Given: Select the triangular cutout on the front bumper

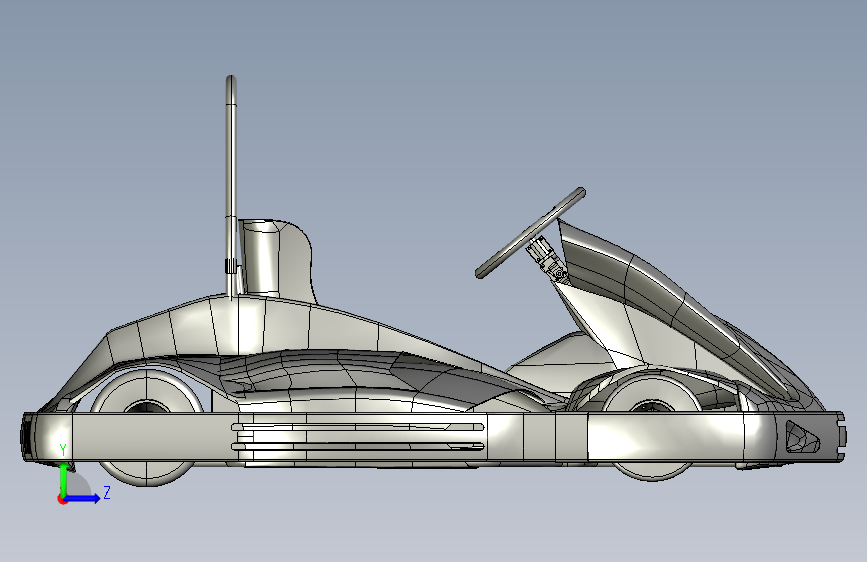Looking at the screenshot, I should (x=802, y=437).
